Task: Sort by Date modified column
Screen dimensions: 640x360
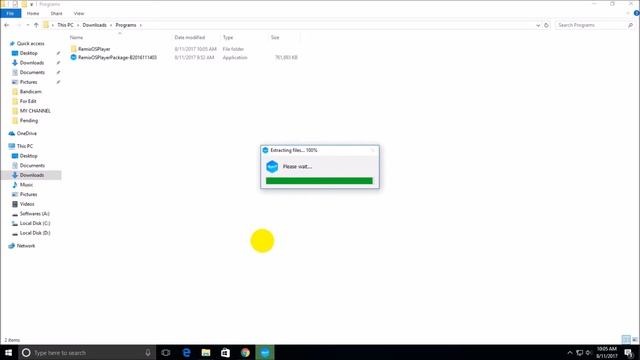Action: (190, 38)
